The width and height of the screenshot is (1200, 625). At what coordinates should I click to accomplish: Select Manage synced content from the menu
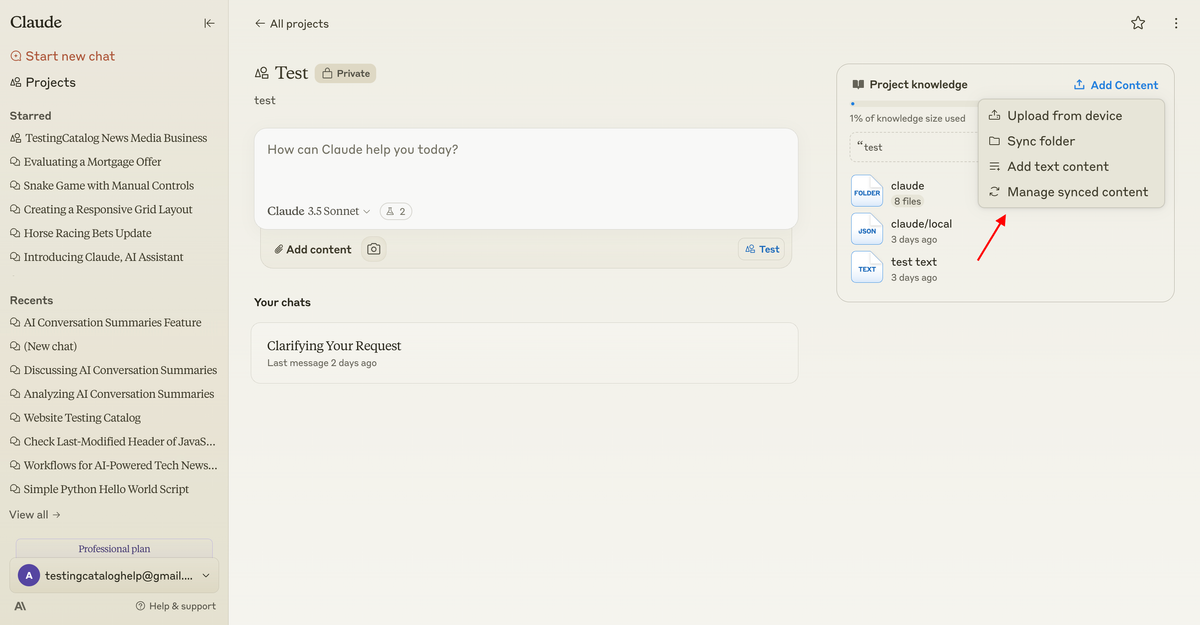pos(1078,192)
